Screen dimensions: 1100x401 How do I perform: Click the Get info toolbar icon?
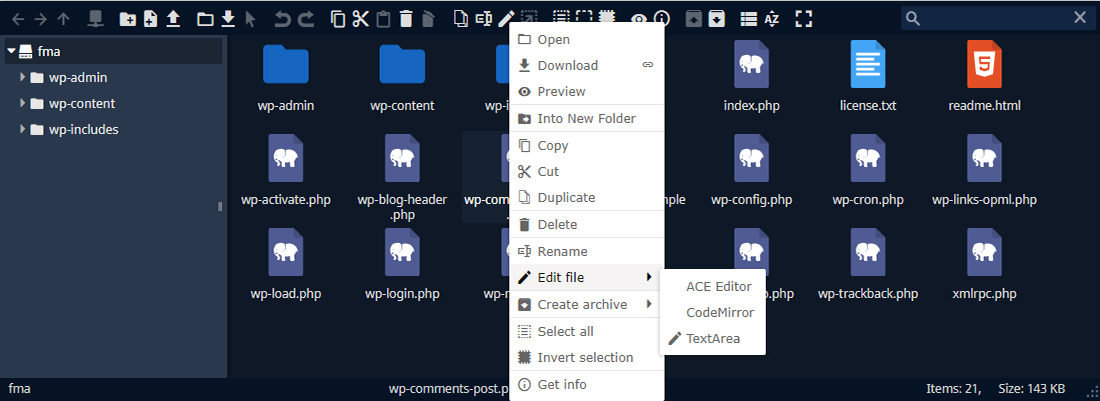pyautogui.click(x=662, y=19)
